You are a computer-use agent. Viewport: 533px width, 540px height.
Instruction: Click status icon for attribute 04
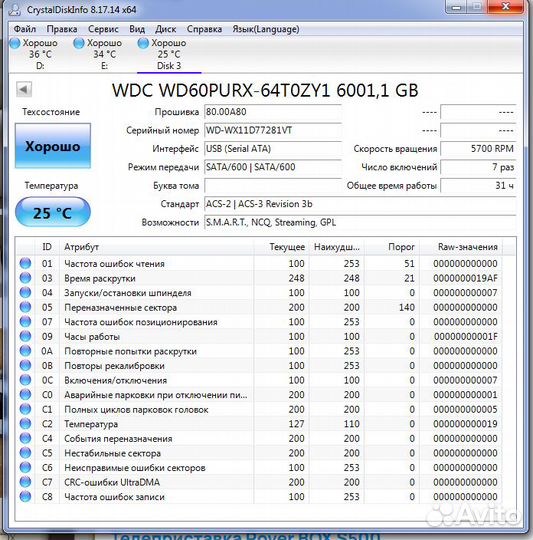coord(25,292)
